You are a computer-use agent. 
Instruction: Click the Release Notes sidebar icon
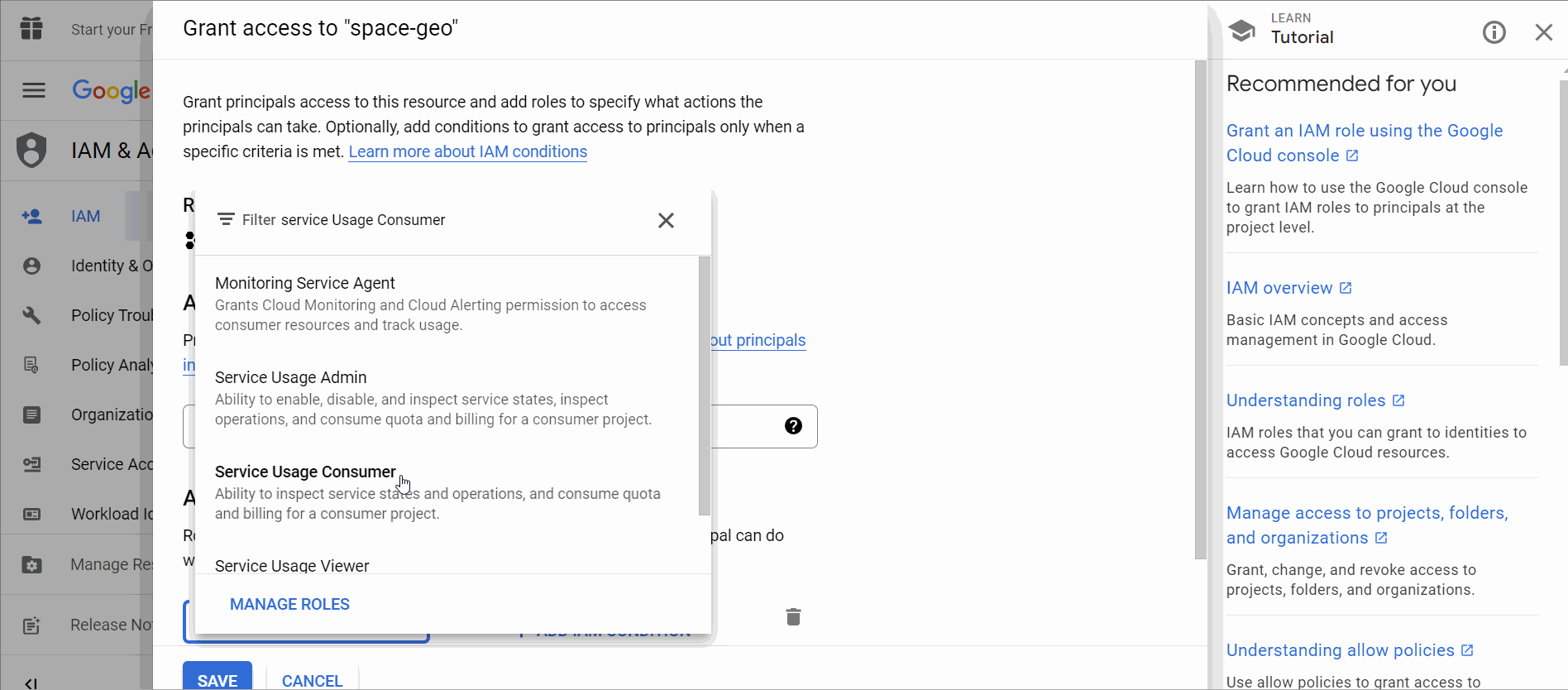click(x=31, y=625)
